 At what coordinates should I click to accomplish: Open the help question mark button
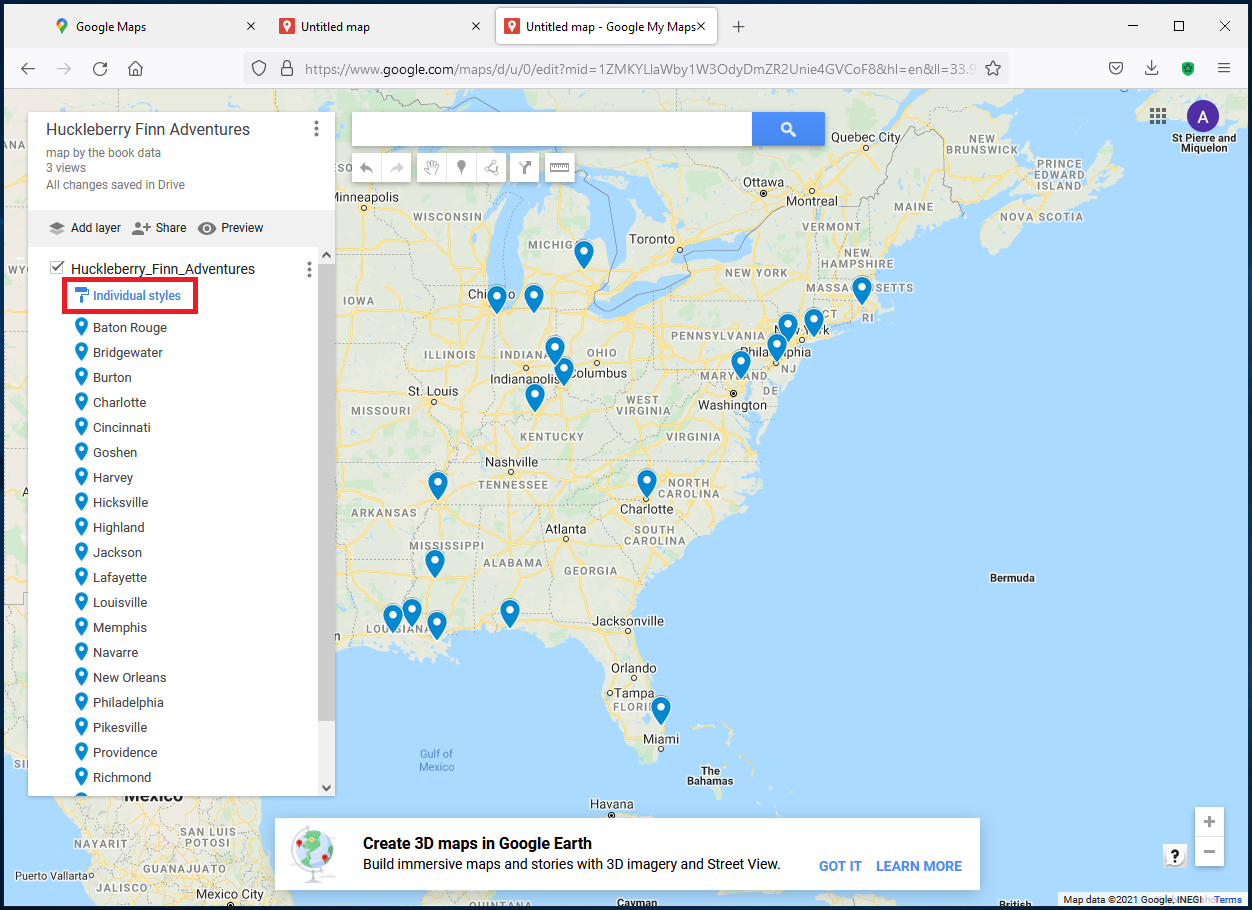click(1175, 856)
